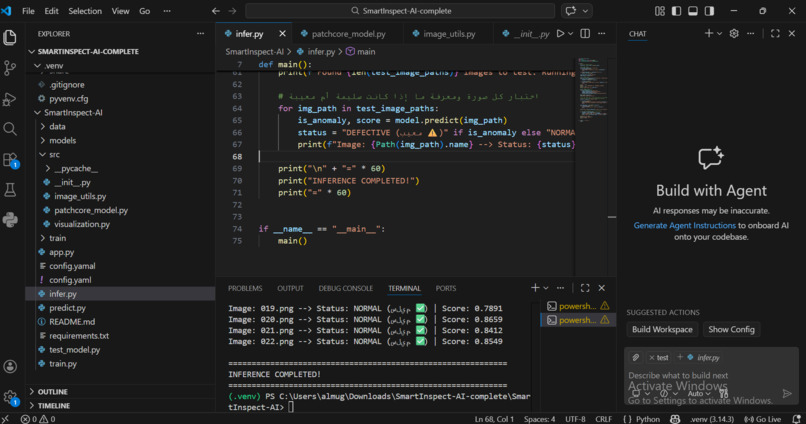Open notifications bell in status bar
The height and width of the screenshot is (424, 806).
(796, 419)
